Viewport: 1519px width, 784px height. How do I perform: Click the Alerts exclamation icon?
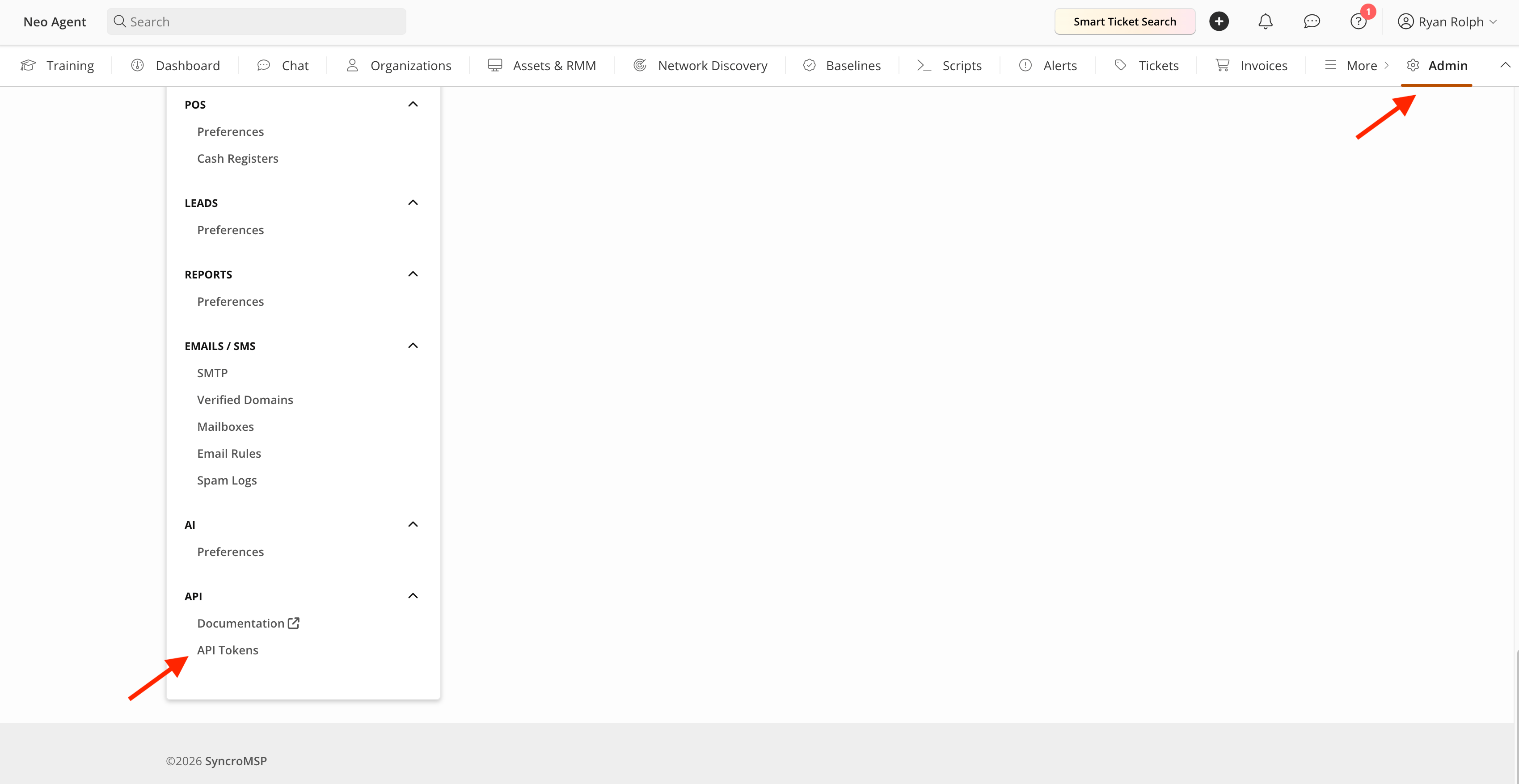click(1025, 65)
